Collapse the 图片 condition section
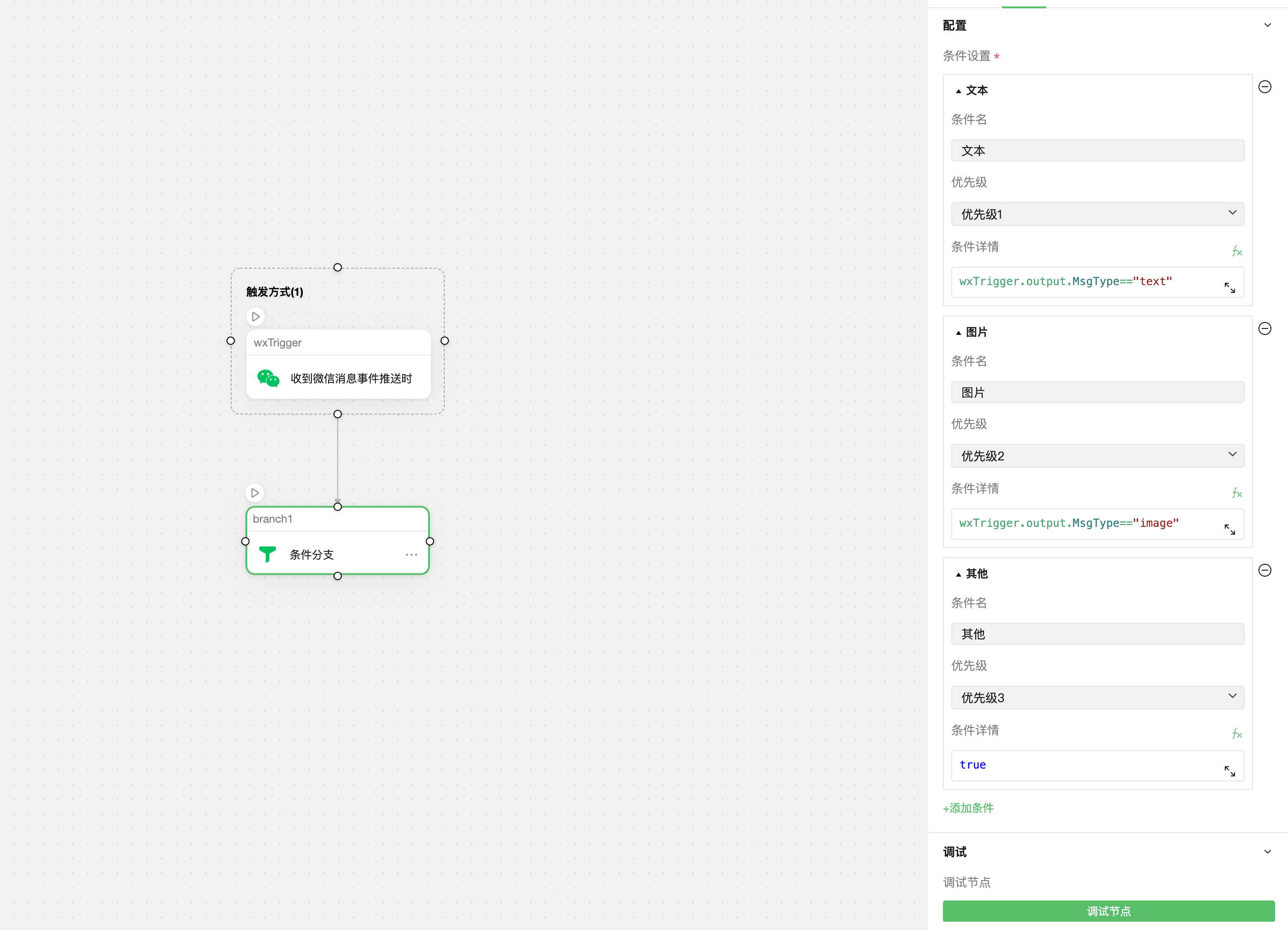 coord(959,333)
